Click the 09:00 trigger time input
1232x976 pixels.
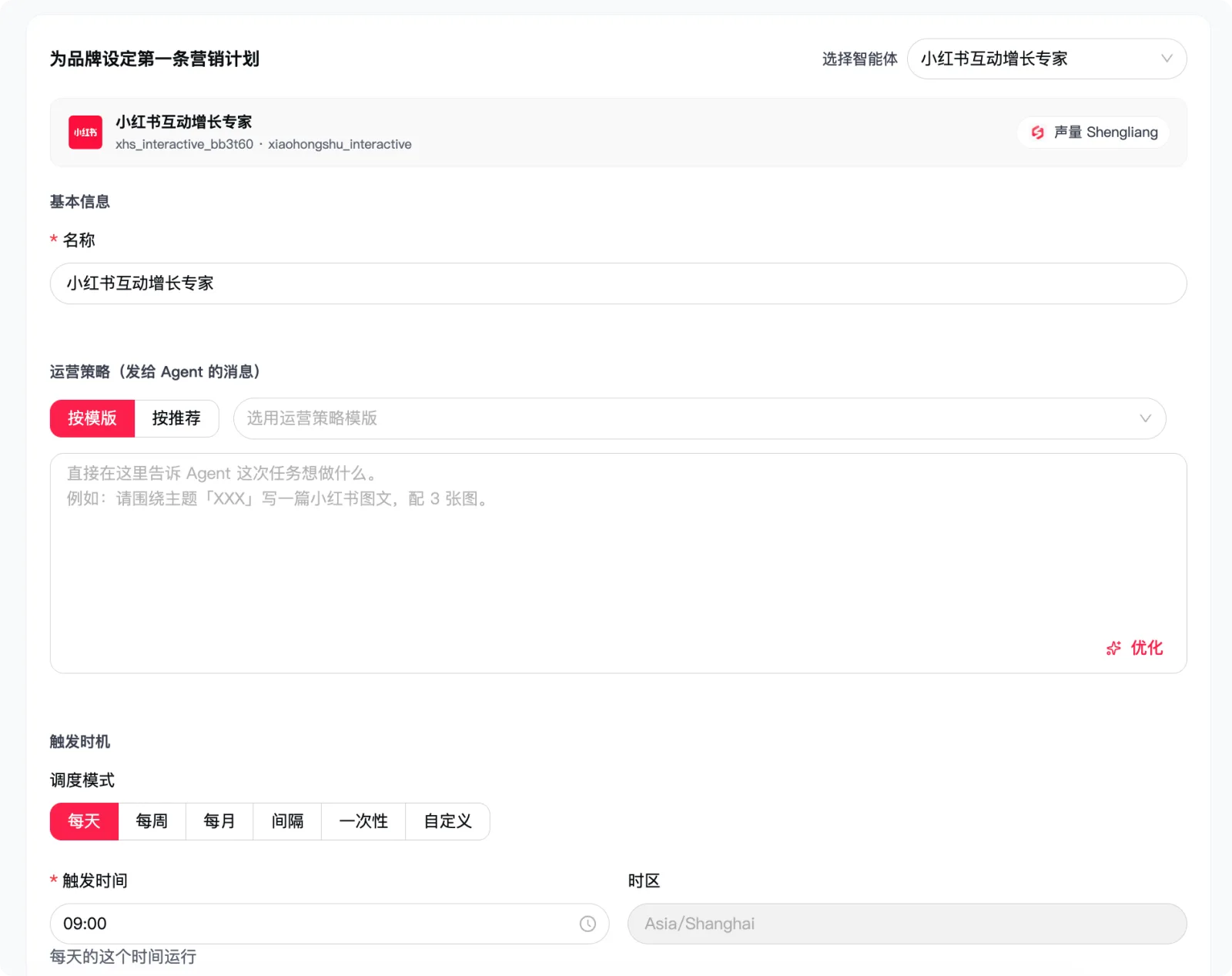[x=330, y=924]
